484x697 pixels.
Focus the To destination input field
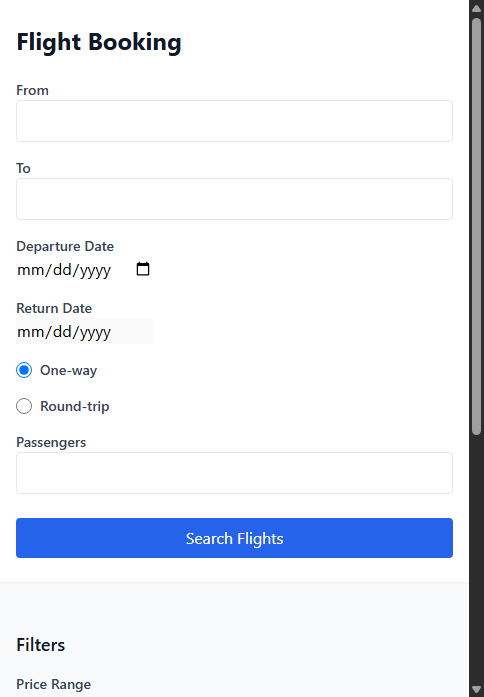click(234, 199)
